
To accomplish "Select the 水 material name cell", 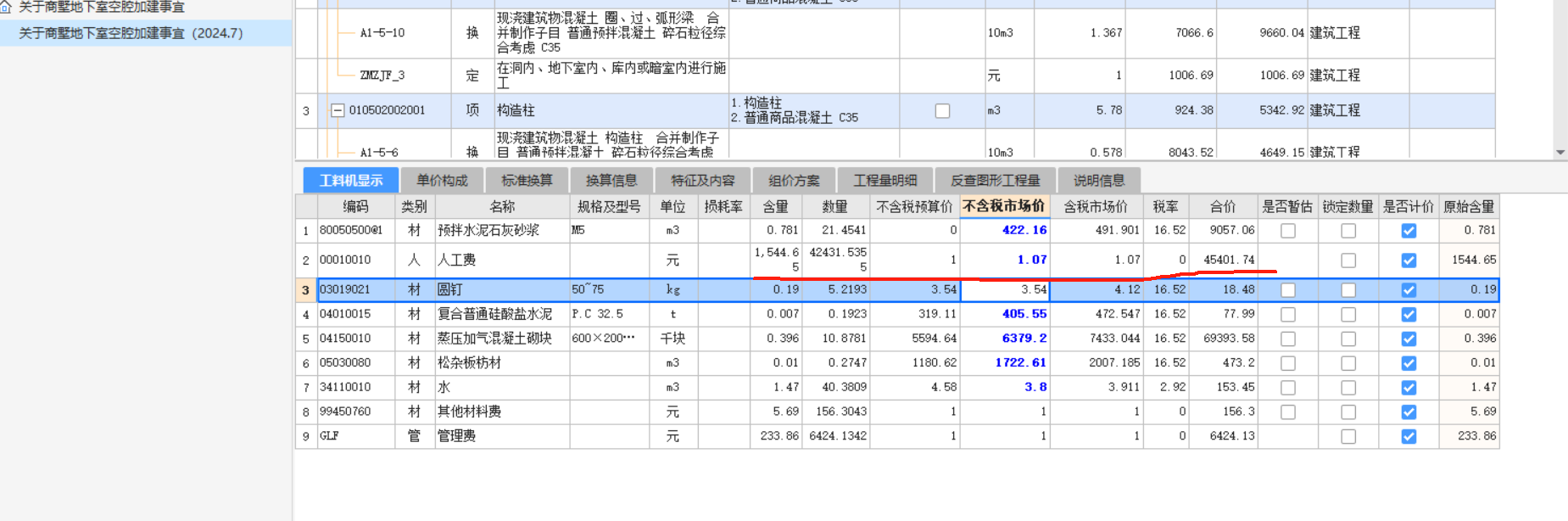I will click(x=502, y=388).
